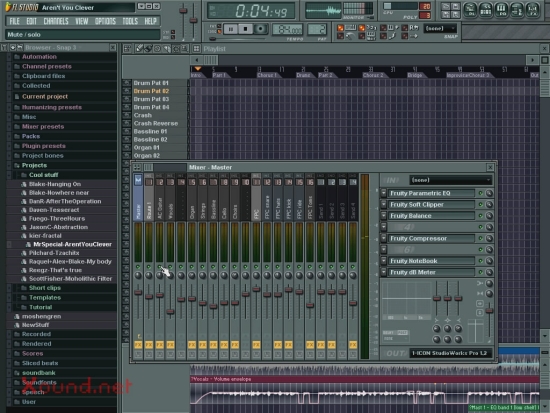This screenshot has height=413, width=550.
Task: Open the ScottFisher-Moholithic Filter project
Action: pyautogui.click(x=71, y=279)
